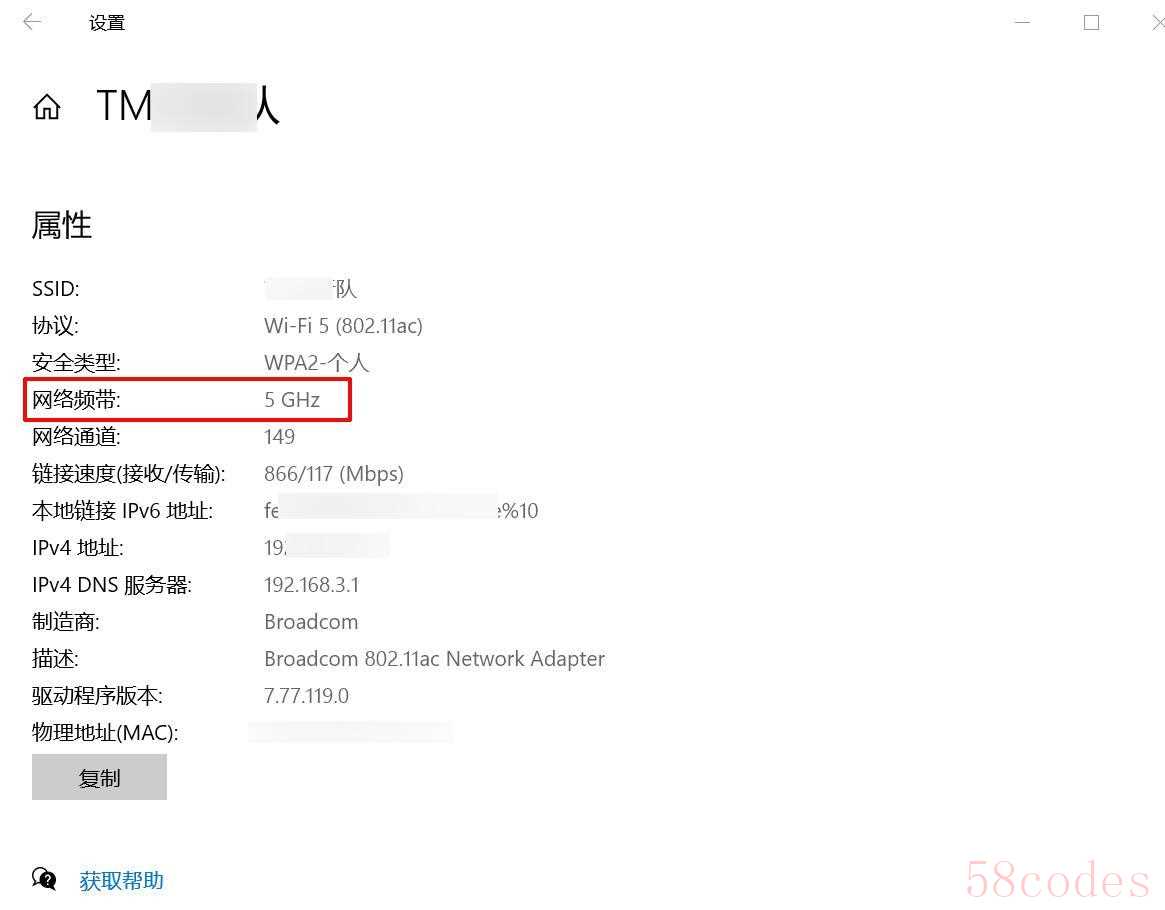This screenshot has width=1165, height=910.
Task: Click the Broadcom manufacturer value
Action: (311, 622)
